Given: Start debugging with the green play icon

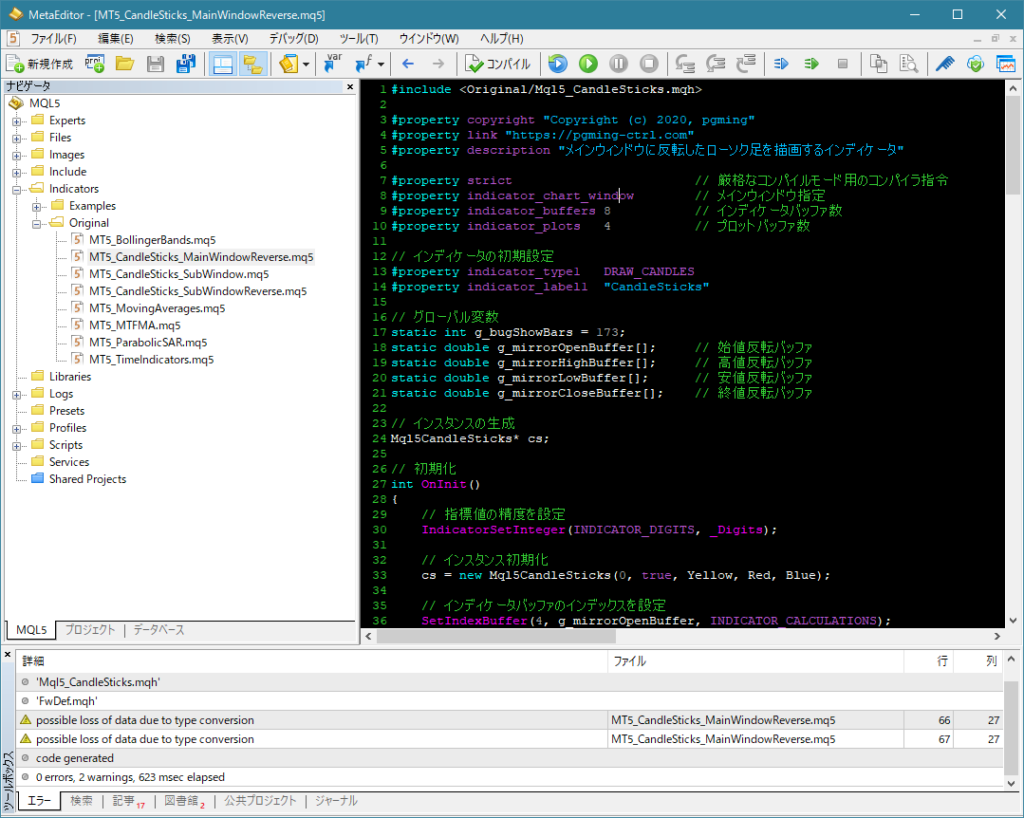Looking at the screenshot, I should [589, 63].
